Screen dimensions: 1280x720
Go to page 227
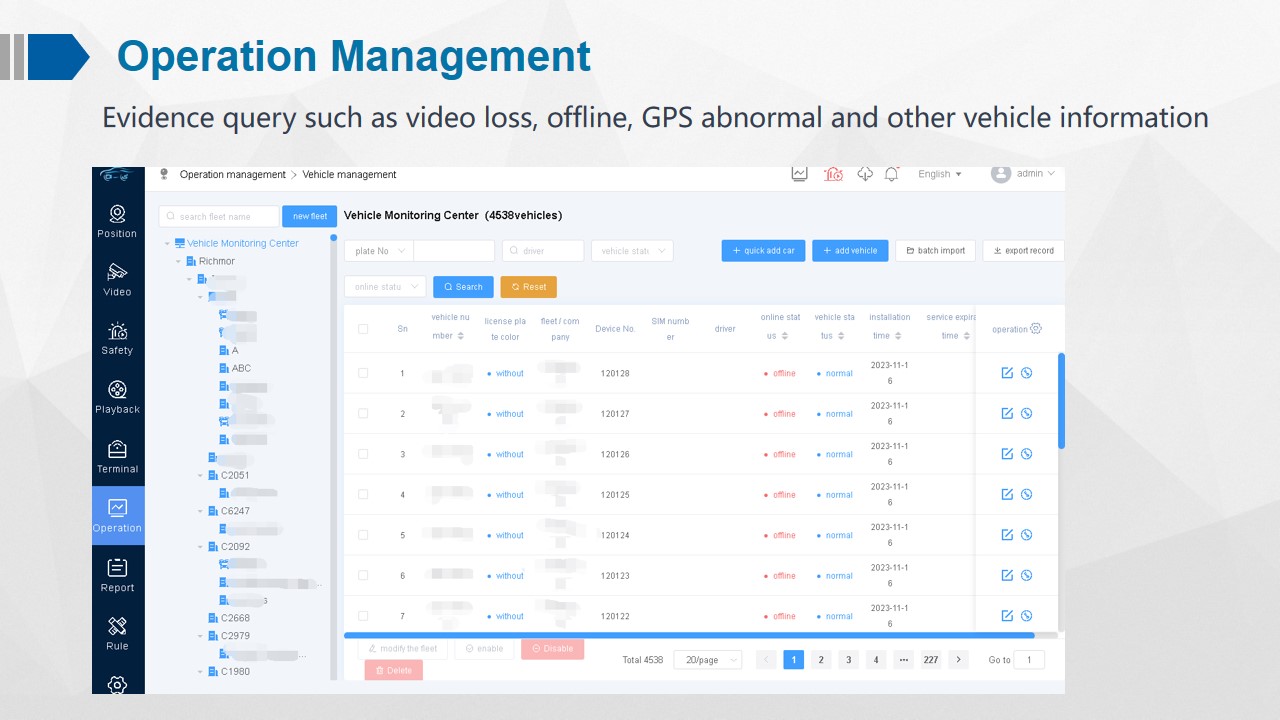[931, 660]
